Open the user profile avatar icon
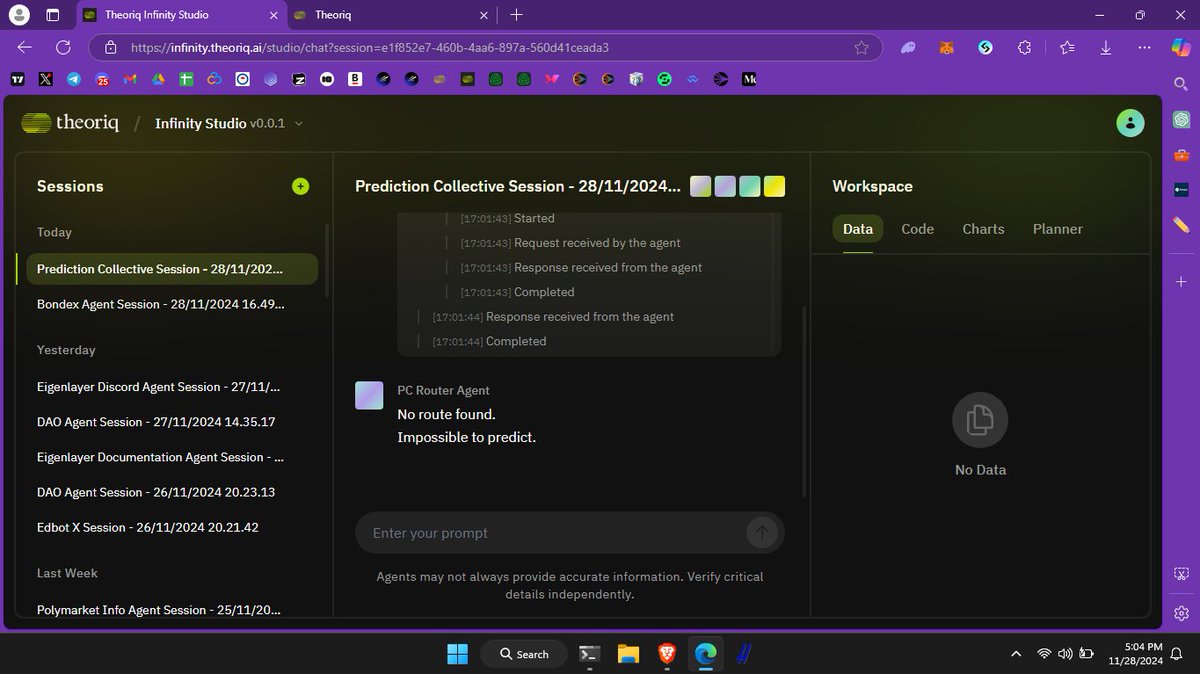Screen dimensions: 1200x674 (1130, 123)
